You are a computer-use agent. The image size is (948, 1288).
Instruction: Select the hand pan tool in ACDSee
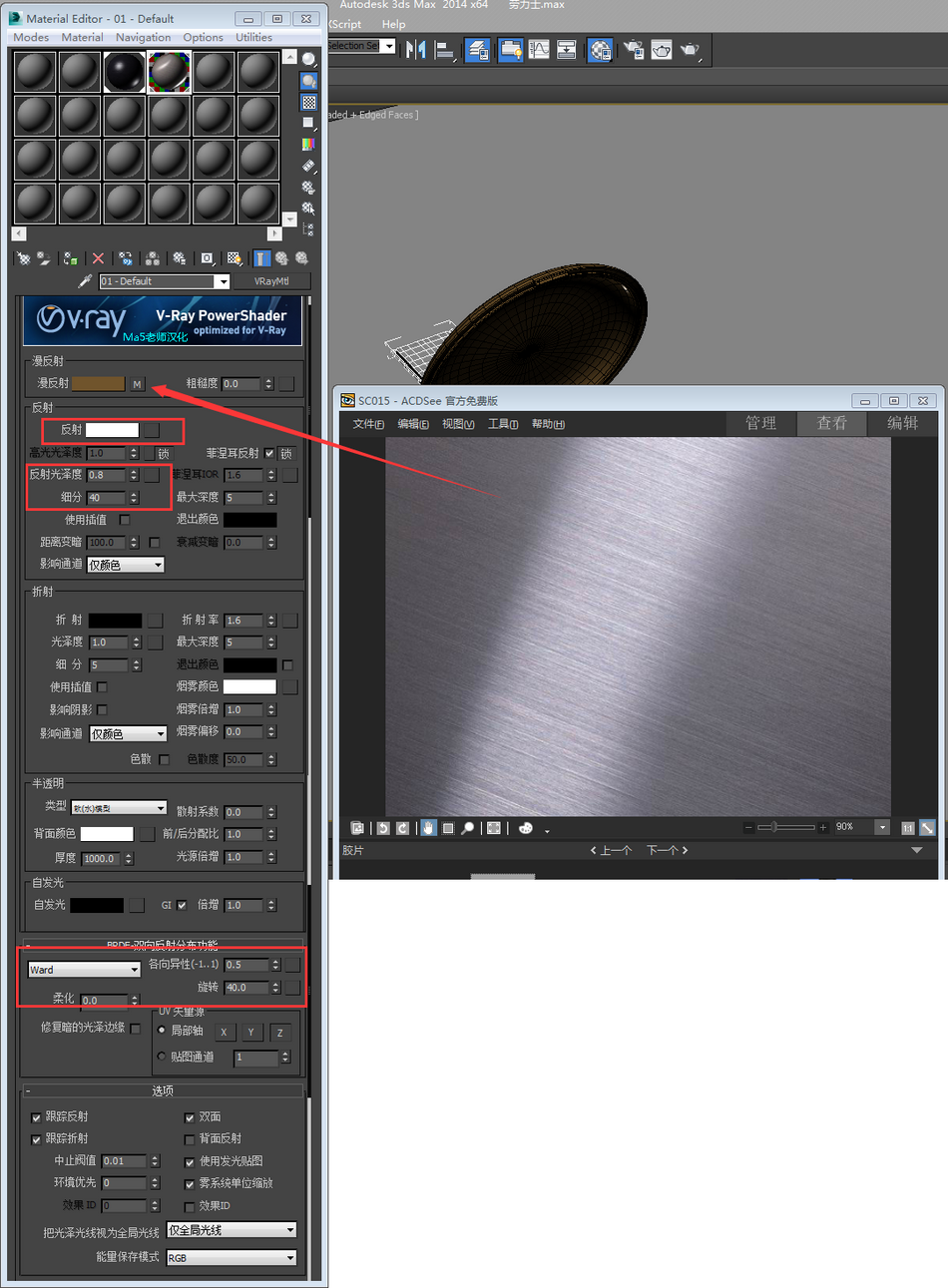tap(428, 828)
